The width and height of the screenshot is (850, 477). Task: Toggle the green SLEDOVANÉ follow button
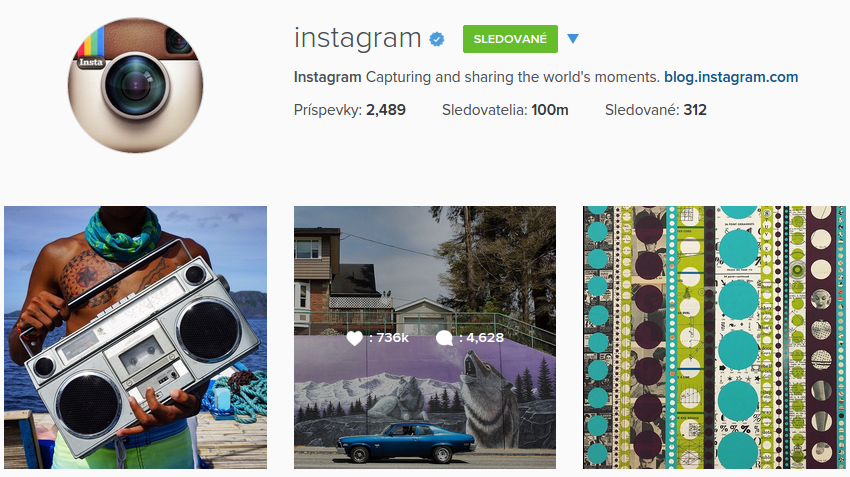[x=510, y=39]
